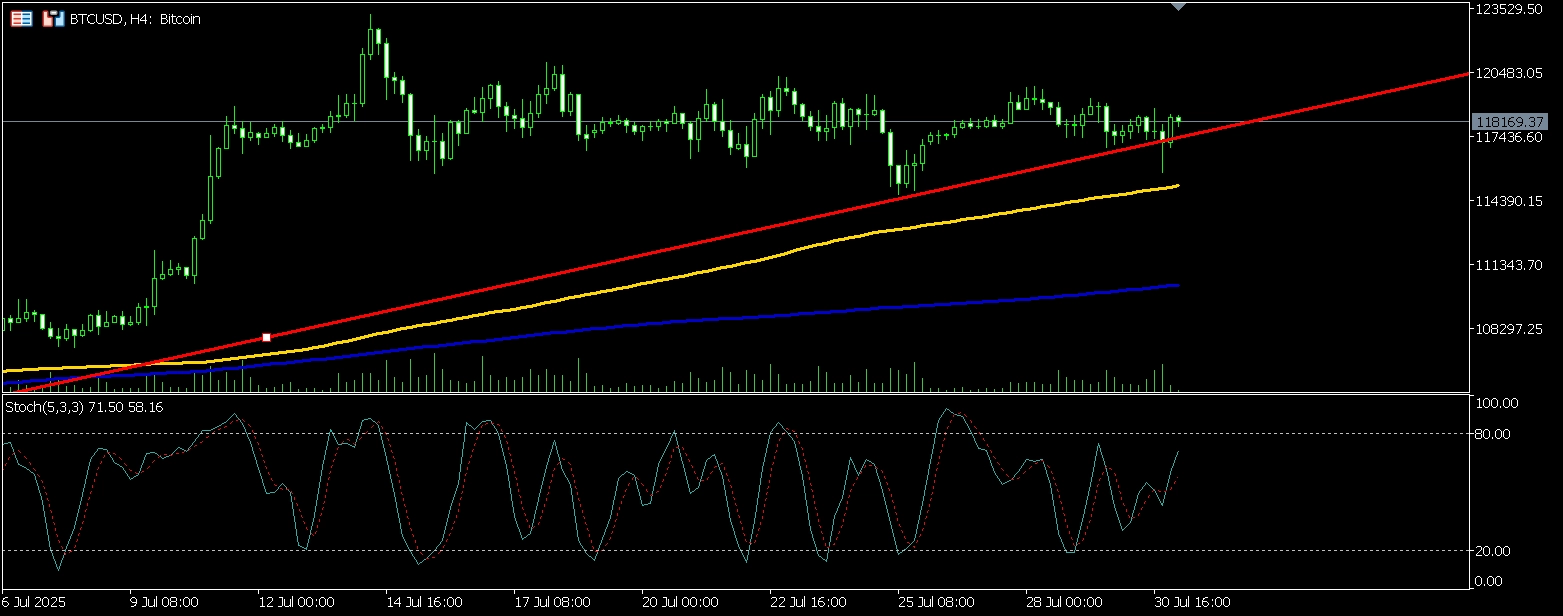Click the stochastic 80.00 level label
The width and height of the screenshot is (1563, 616).
pyautogui.click(x=1495, y=434)
